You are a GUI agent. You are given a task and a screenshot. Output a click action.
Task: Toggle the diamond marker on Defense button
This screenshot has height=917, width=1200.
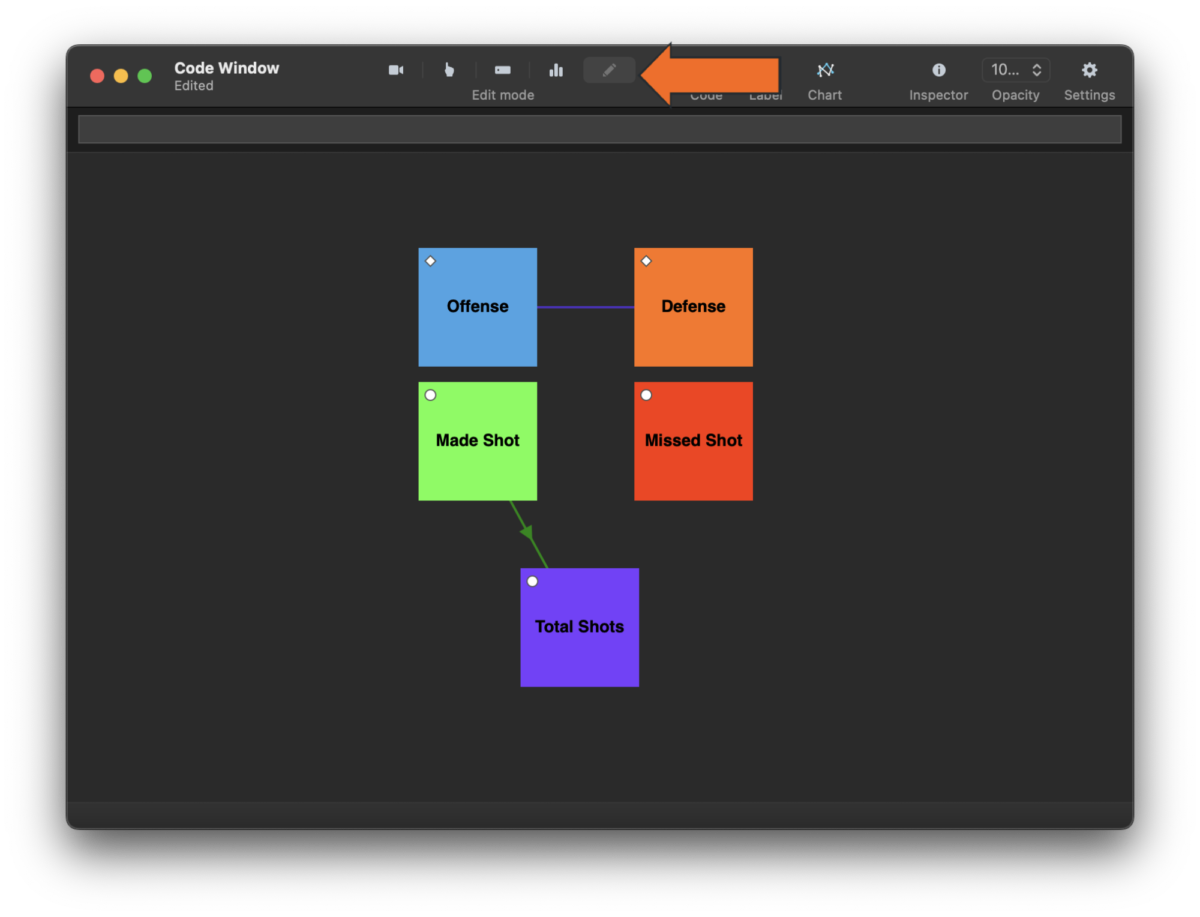click(x=646, y=261)
